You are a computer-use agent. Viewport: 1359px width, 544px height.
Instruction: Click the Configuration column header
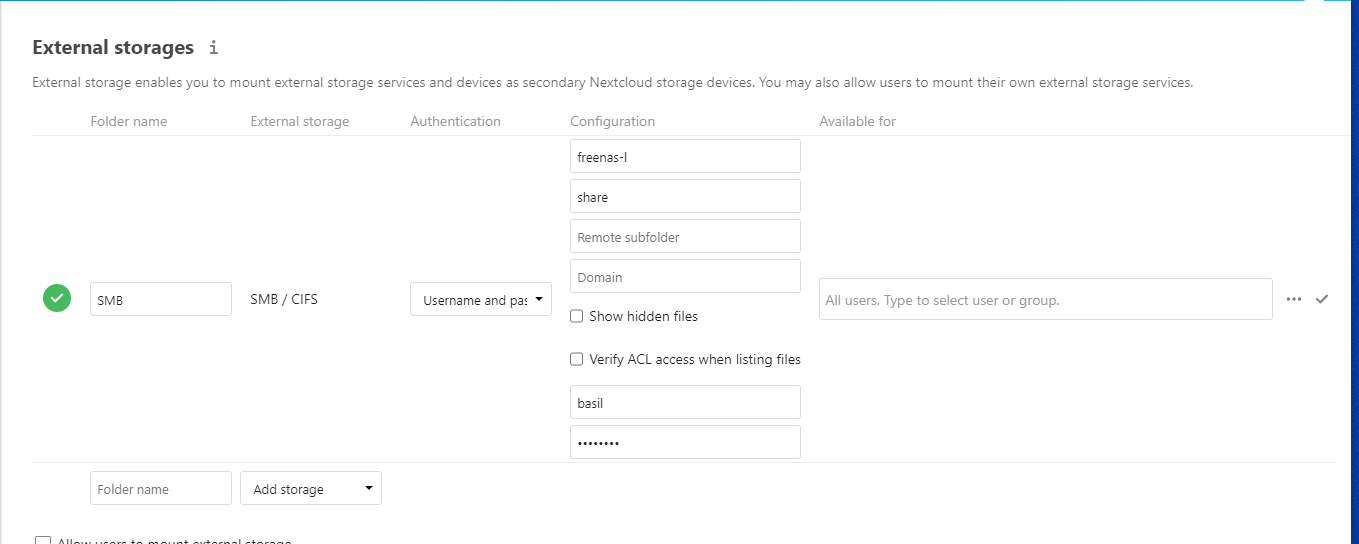pyautogui.click(x=612, y=121)
